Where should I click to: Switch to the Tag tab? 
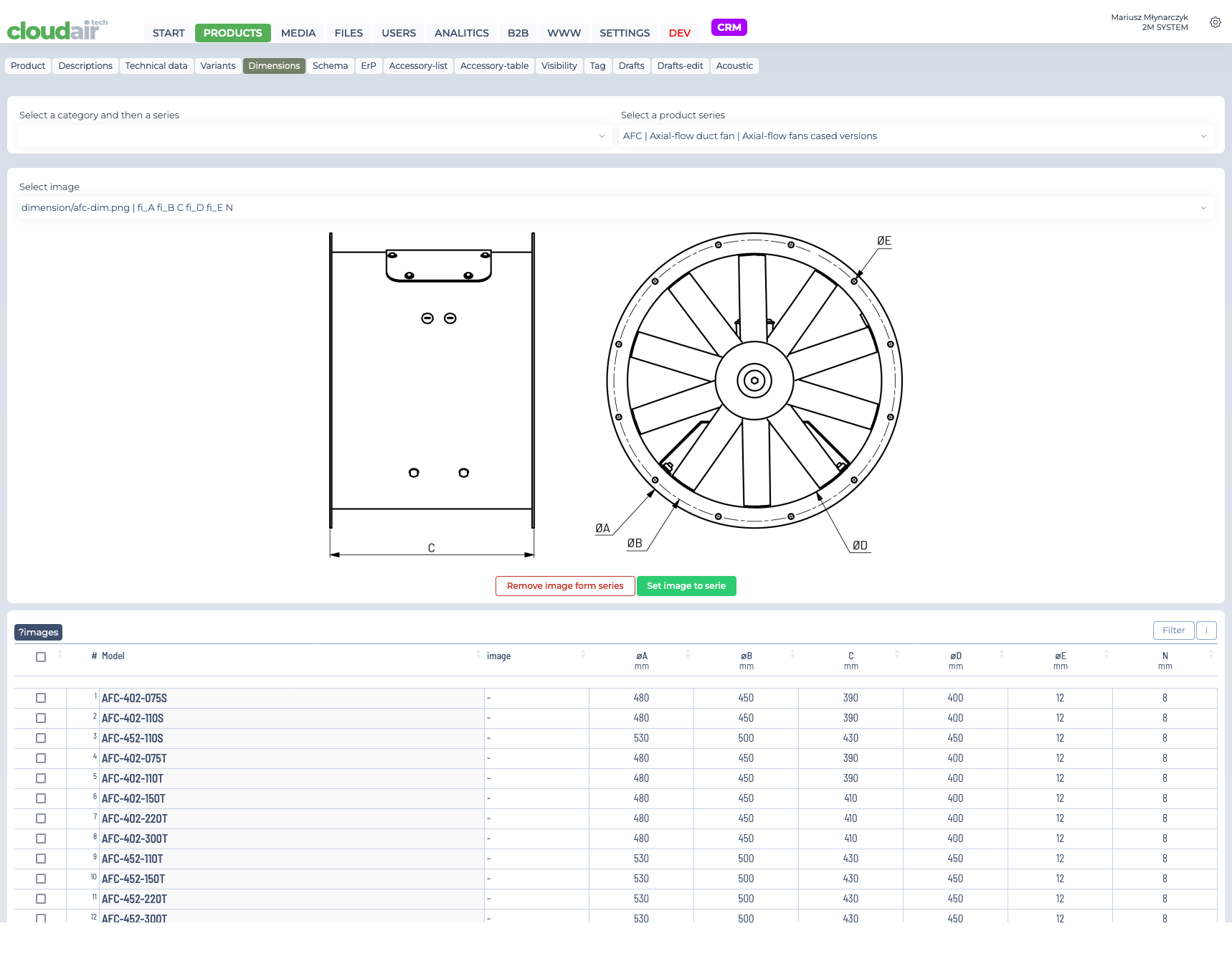pos(598,66)
